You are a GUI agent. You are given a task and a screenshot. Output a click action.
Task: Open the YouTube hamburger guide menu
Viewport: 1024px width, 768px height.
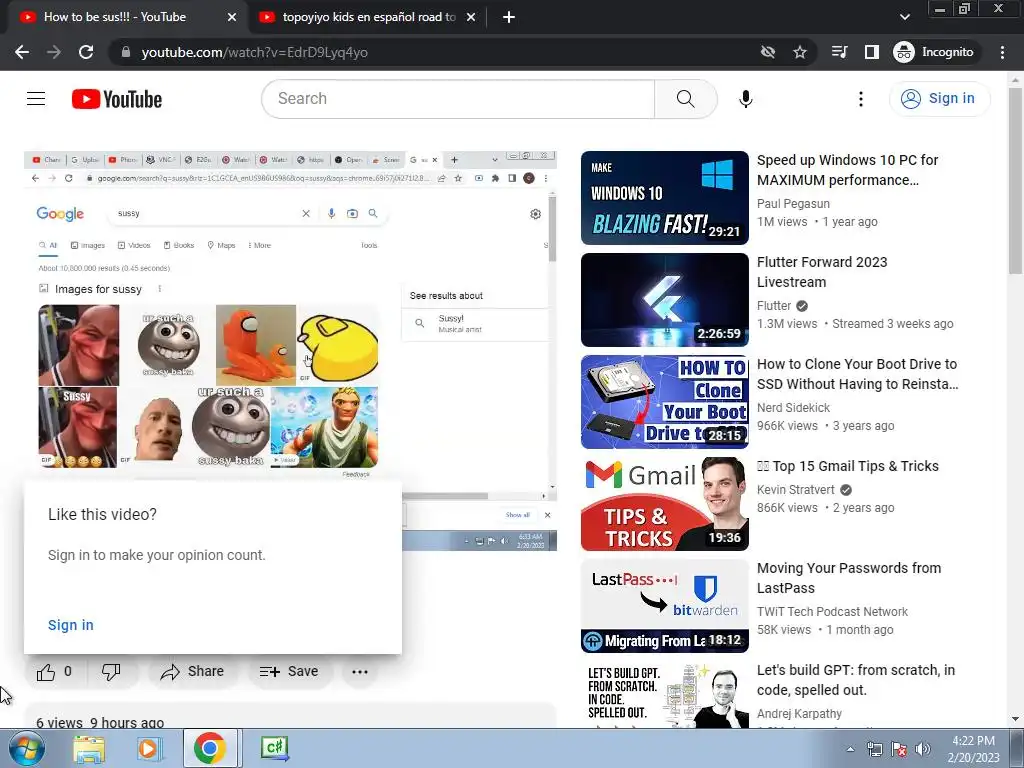pyautogui.click(x=36, y=99)
